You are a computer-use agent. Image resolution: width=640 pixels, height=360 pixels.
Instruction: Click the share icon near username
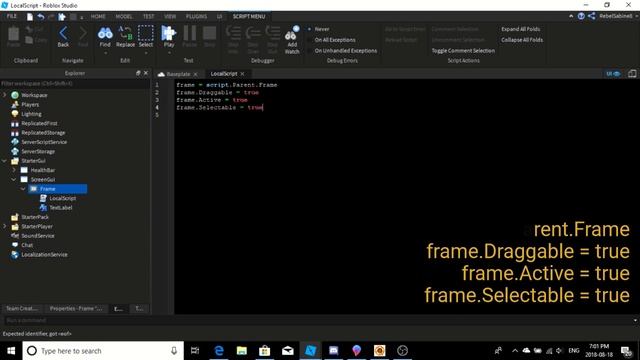pyautogui.click(x=591, y=16)
